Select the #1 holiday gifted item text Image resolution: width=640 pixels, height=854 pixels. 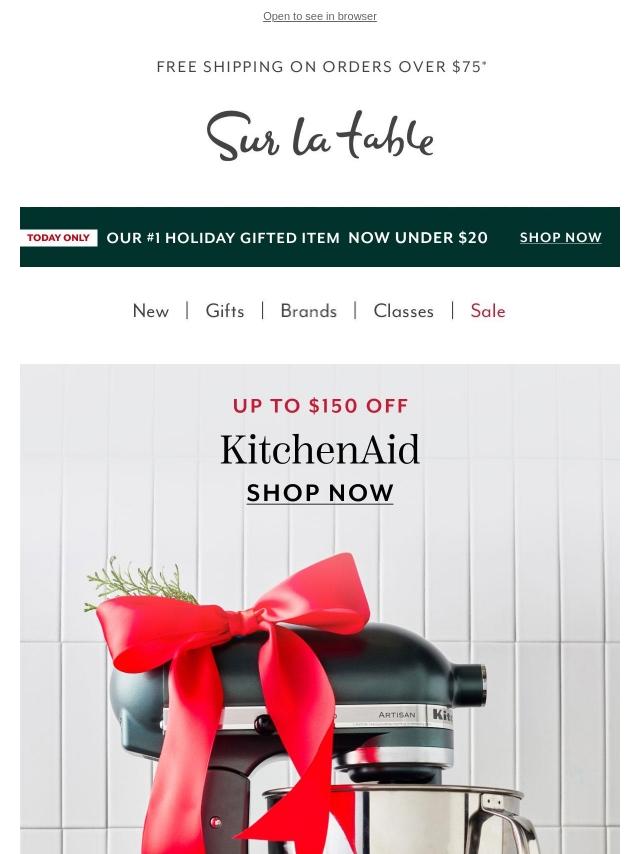[223, 237]
